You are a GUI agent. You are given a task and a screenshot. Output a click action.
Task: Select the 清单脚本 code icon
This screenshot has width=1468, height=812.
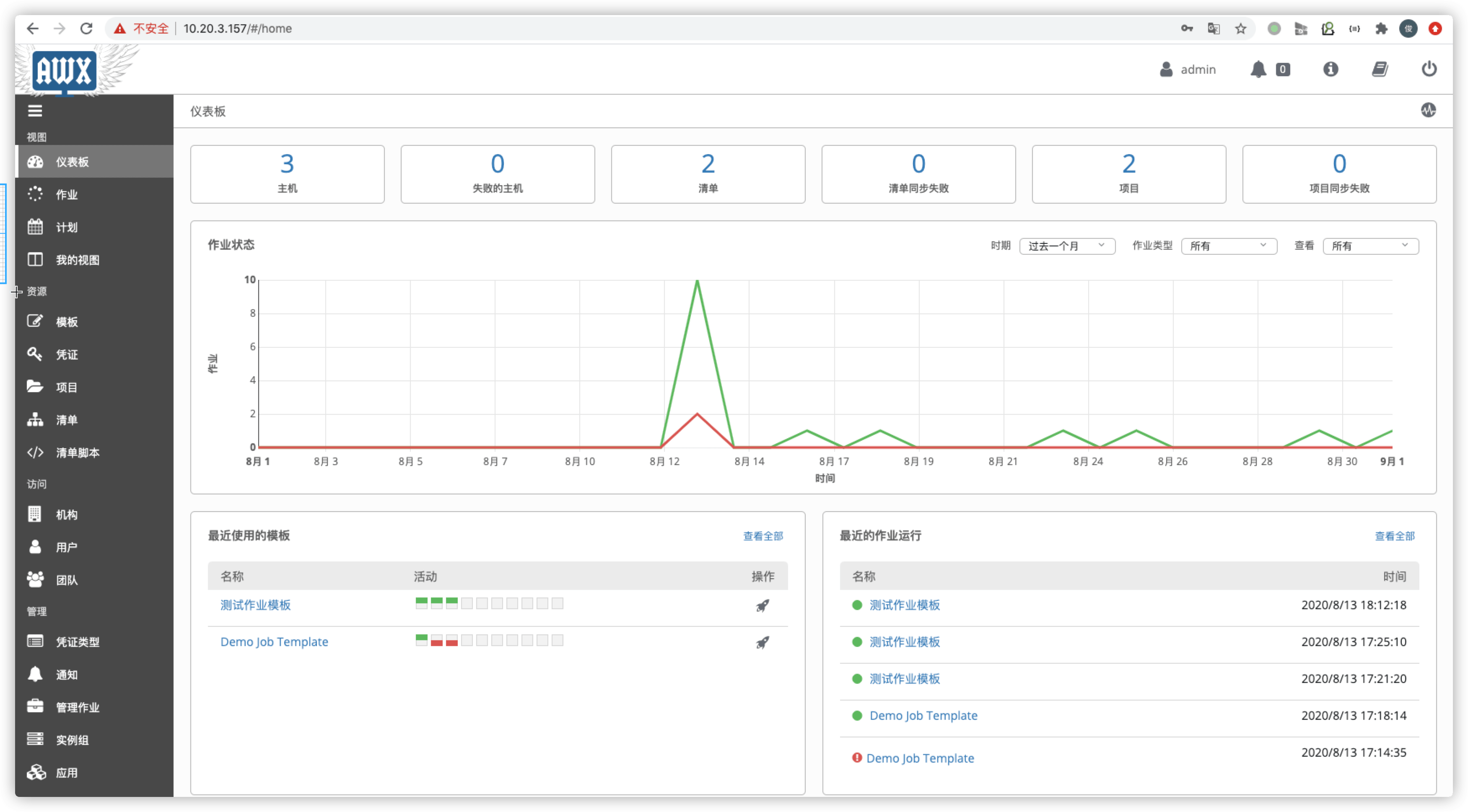click(35, 452)
